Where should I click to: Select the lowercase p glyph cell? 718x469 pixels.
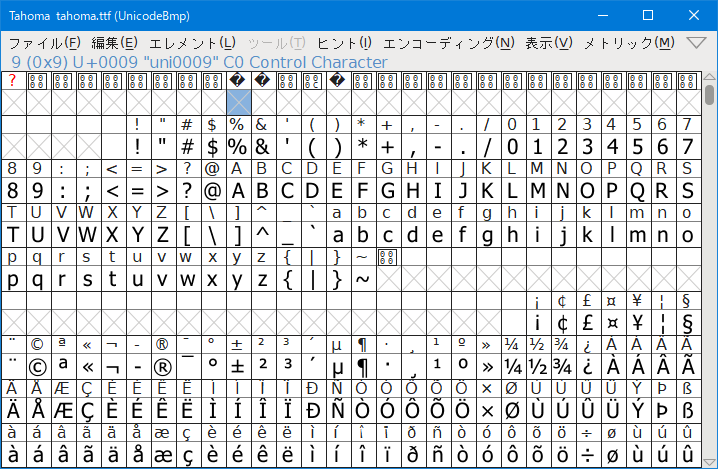(13, 279)
